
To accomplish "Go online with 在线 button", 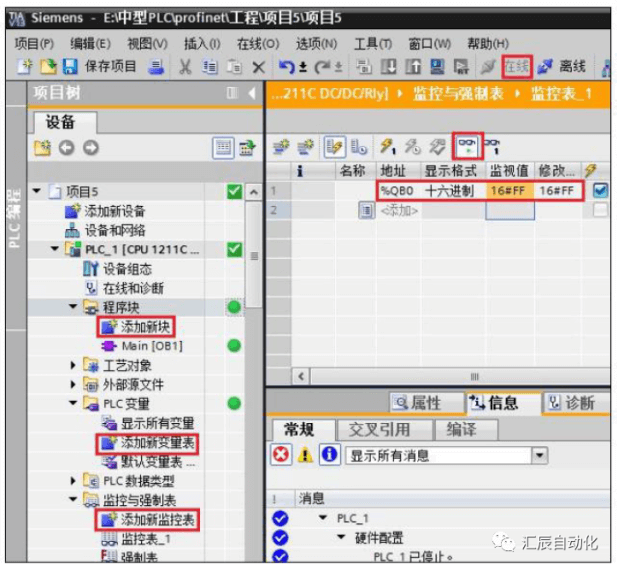I will pyautogui.click(x=517, y=67).
